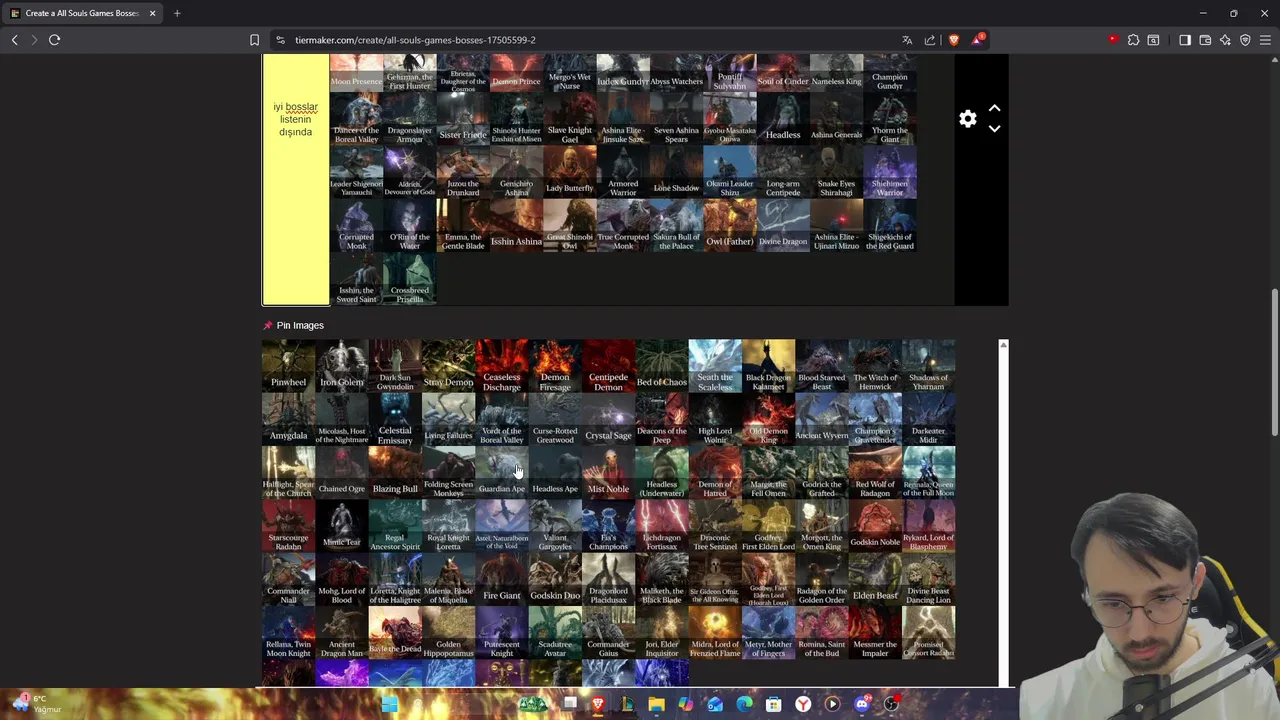1280x720 pixels.
Task: Select Godskin Duo boss image
Action: 555,580
